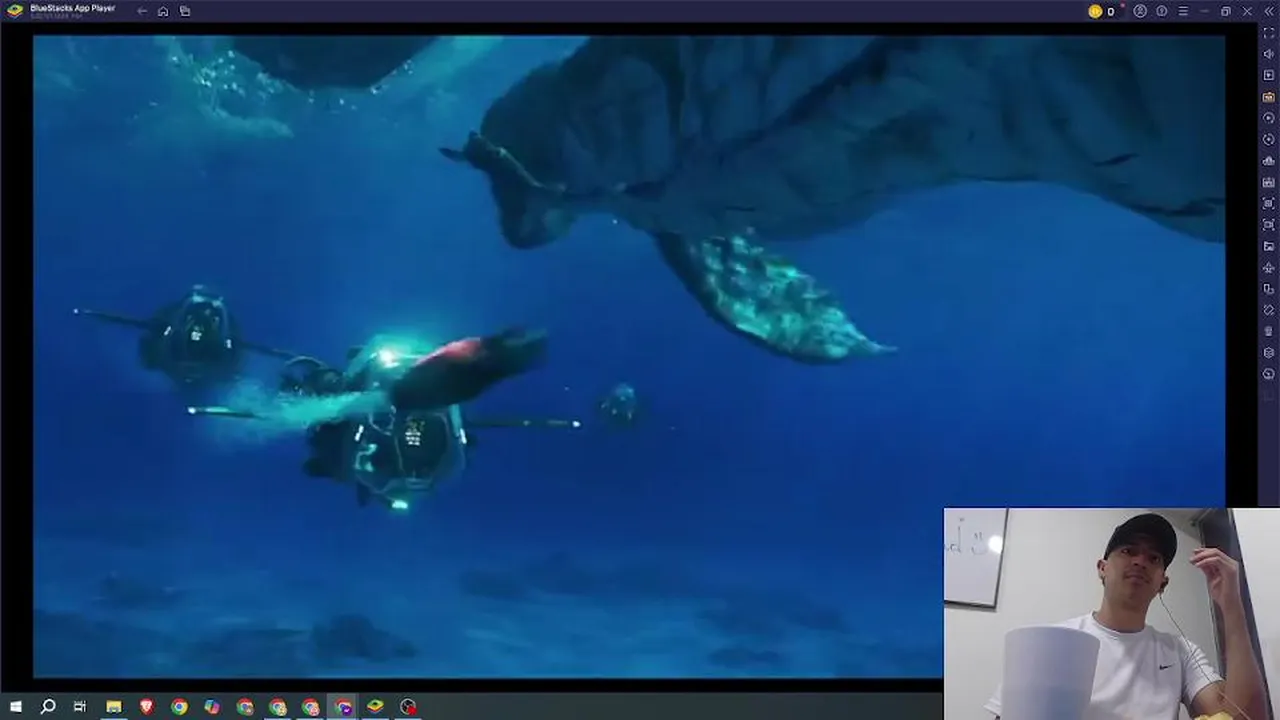
Task: Open the recent apps tabs icon
Action: [x=185, y=11]
